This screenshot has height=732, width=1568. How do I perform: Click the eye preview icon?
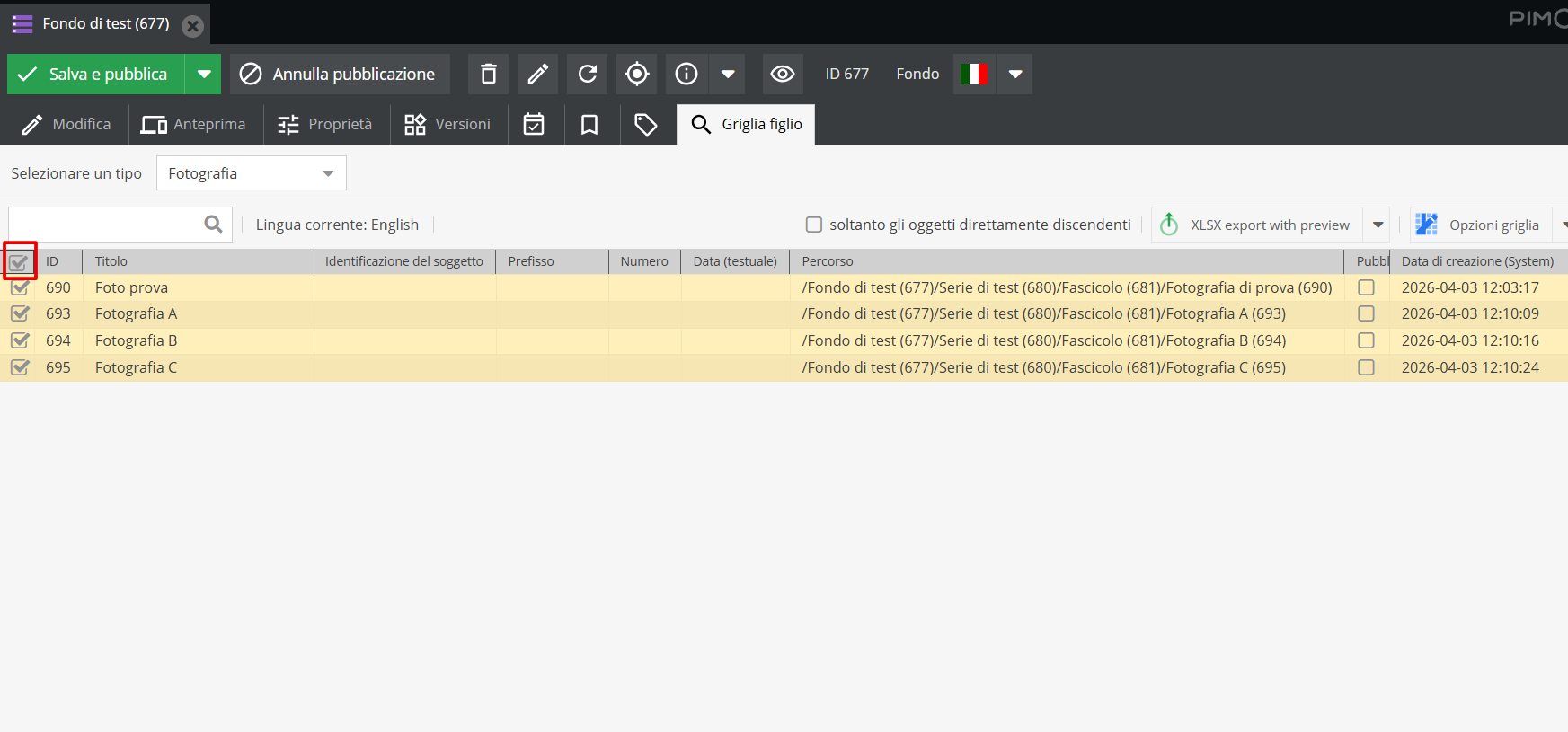click(x=782, y=74)
